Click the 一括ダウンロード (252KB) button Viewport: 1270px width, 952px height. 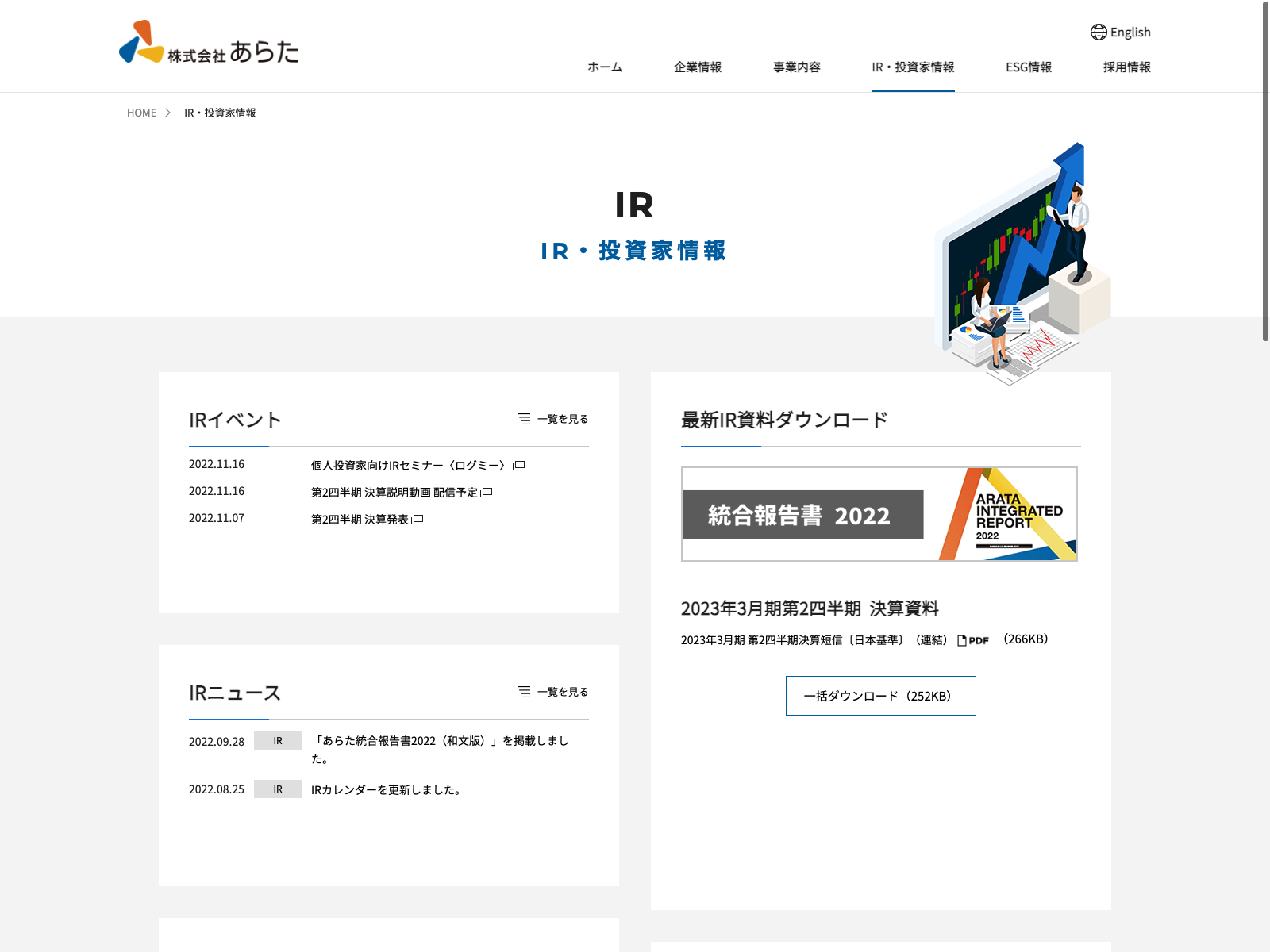(880, 696)
